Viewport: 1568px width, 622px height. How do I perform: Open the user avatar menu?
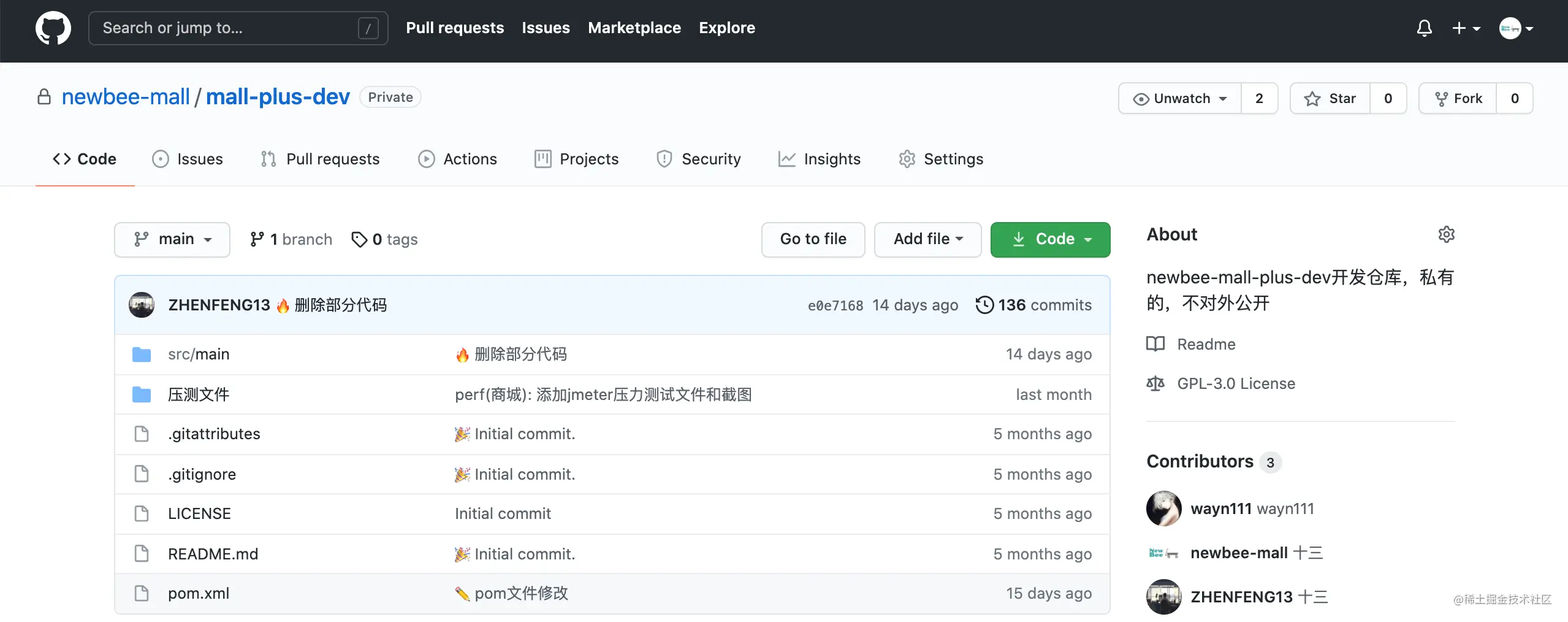pos(1516,28)
